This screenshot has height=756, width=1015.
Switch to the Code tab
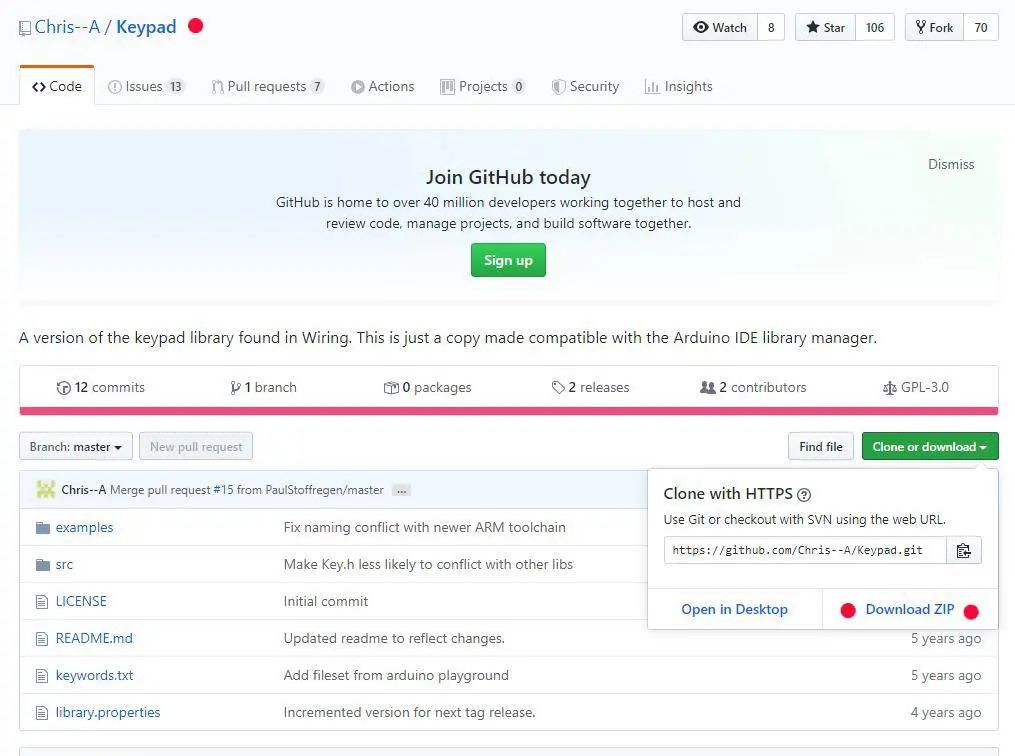tap(57, 86)
